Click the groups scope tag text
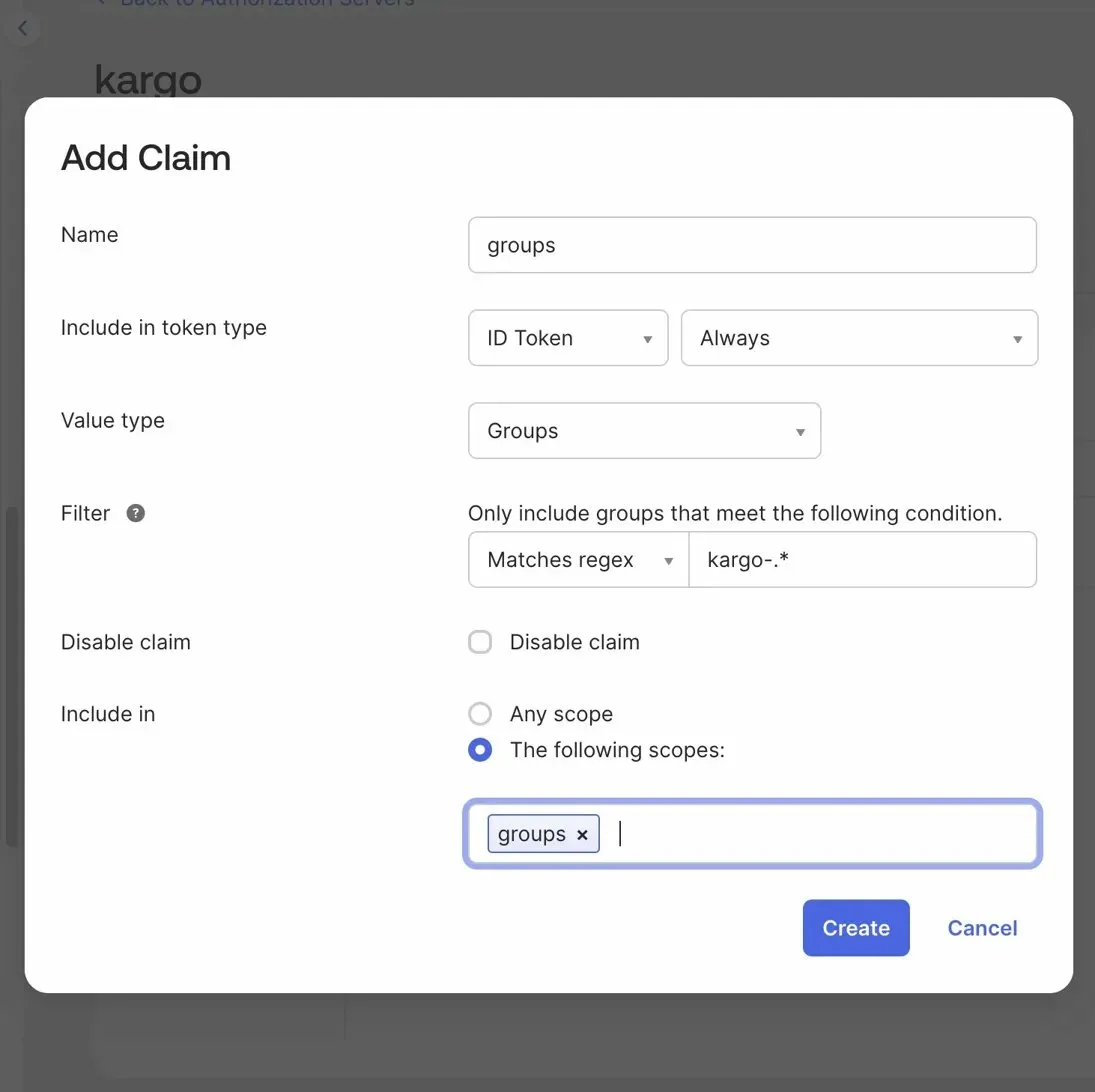The height and width of the screenshot is (1092, 1095). (531, 834)
